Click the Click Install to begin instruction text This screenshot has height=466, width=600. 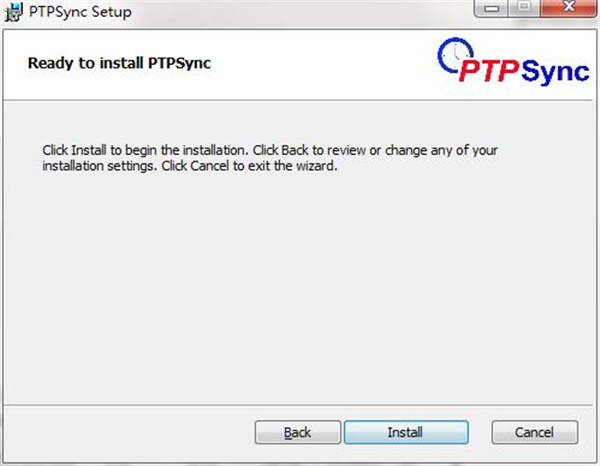(x=270, y=150)
